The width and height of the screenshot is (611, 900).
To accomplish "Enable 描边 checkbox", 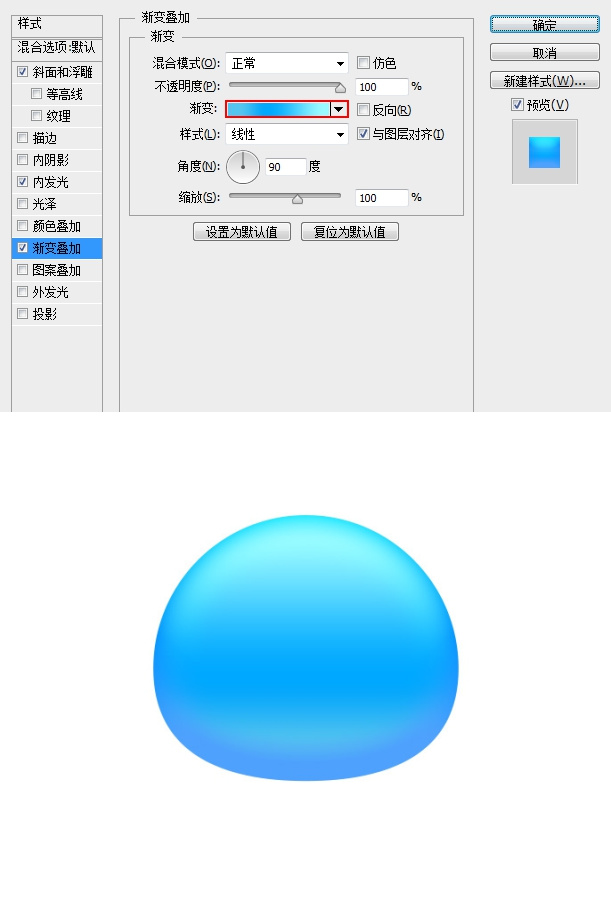I will click(x=22, y=138).
